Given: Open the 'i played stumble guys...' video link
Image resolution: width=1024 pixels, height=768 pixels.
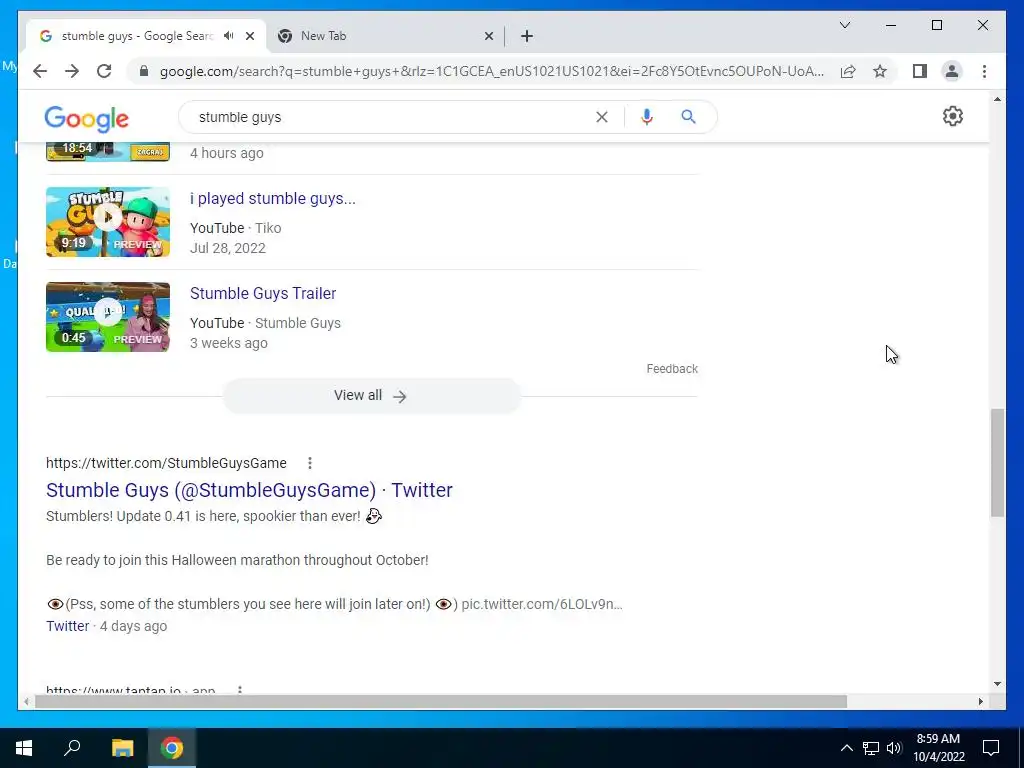Looking at the screenshot, I should point(273,199).
